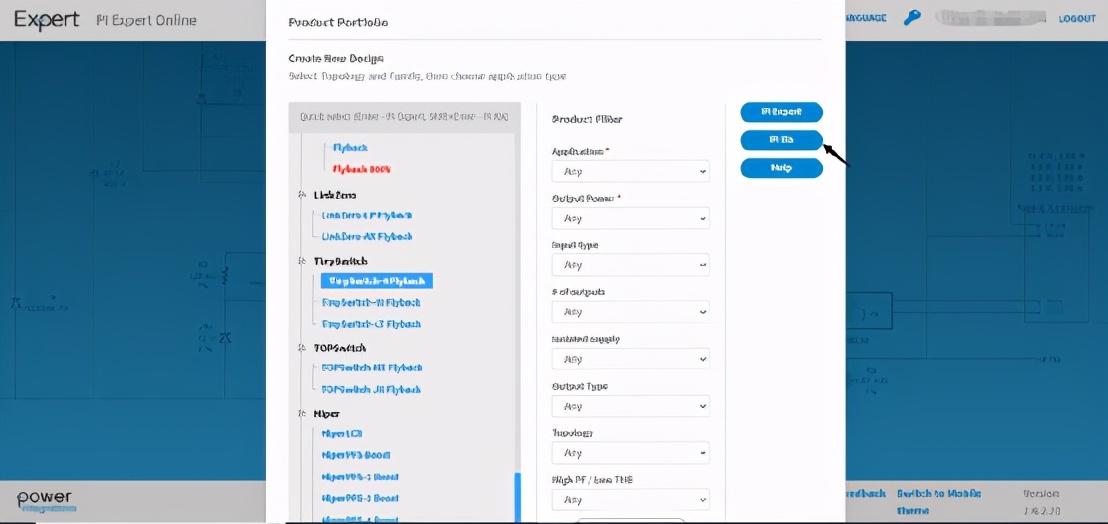Click the Logout link
Screen dimensions: 1108x524
click(1077, 19)
